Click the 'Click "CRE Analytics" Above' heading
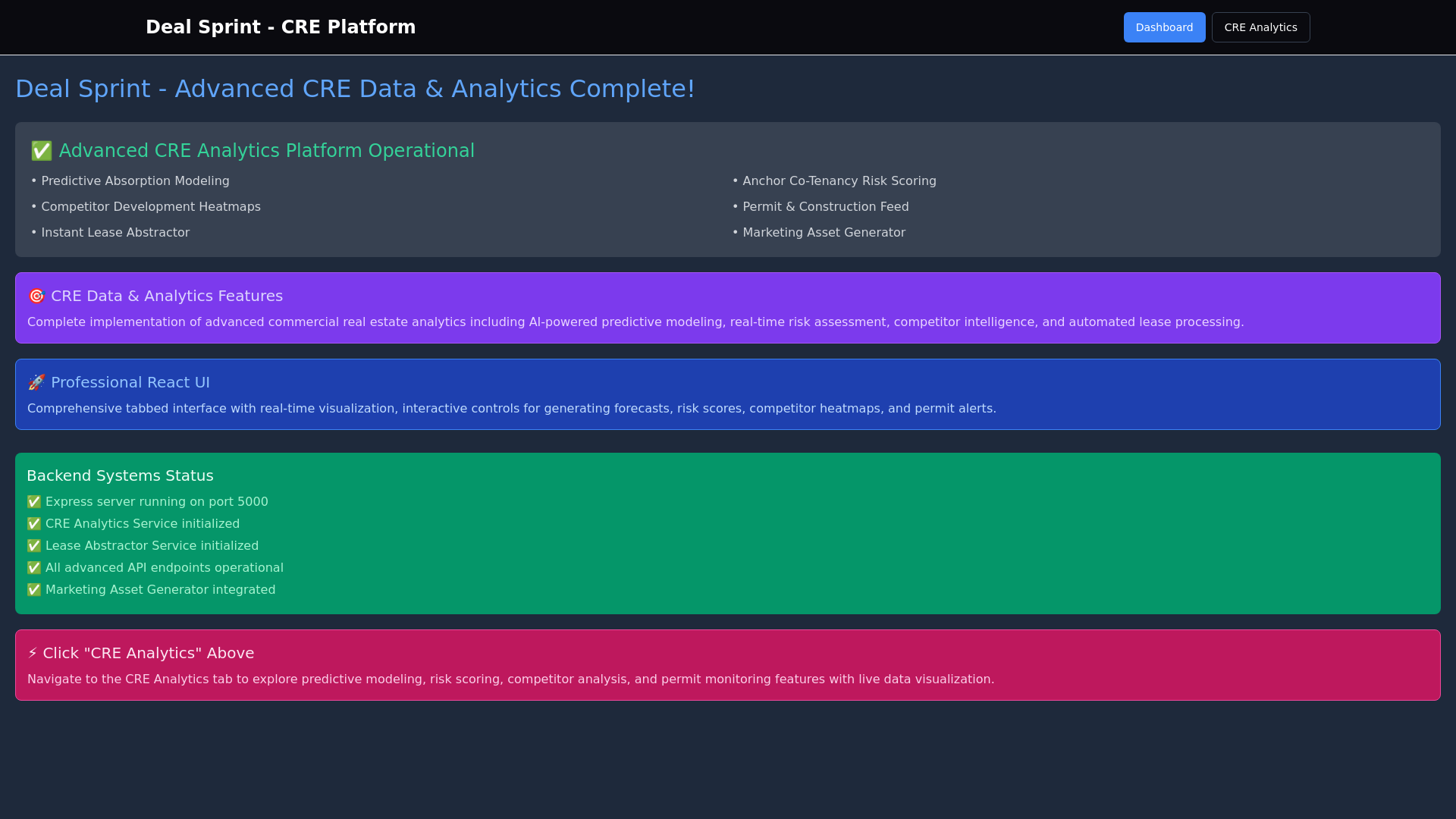Image resolution: width=1456 pixels, height=819 pixels. [x=148, y=653]
